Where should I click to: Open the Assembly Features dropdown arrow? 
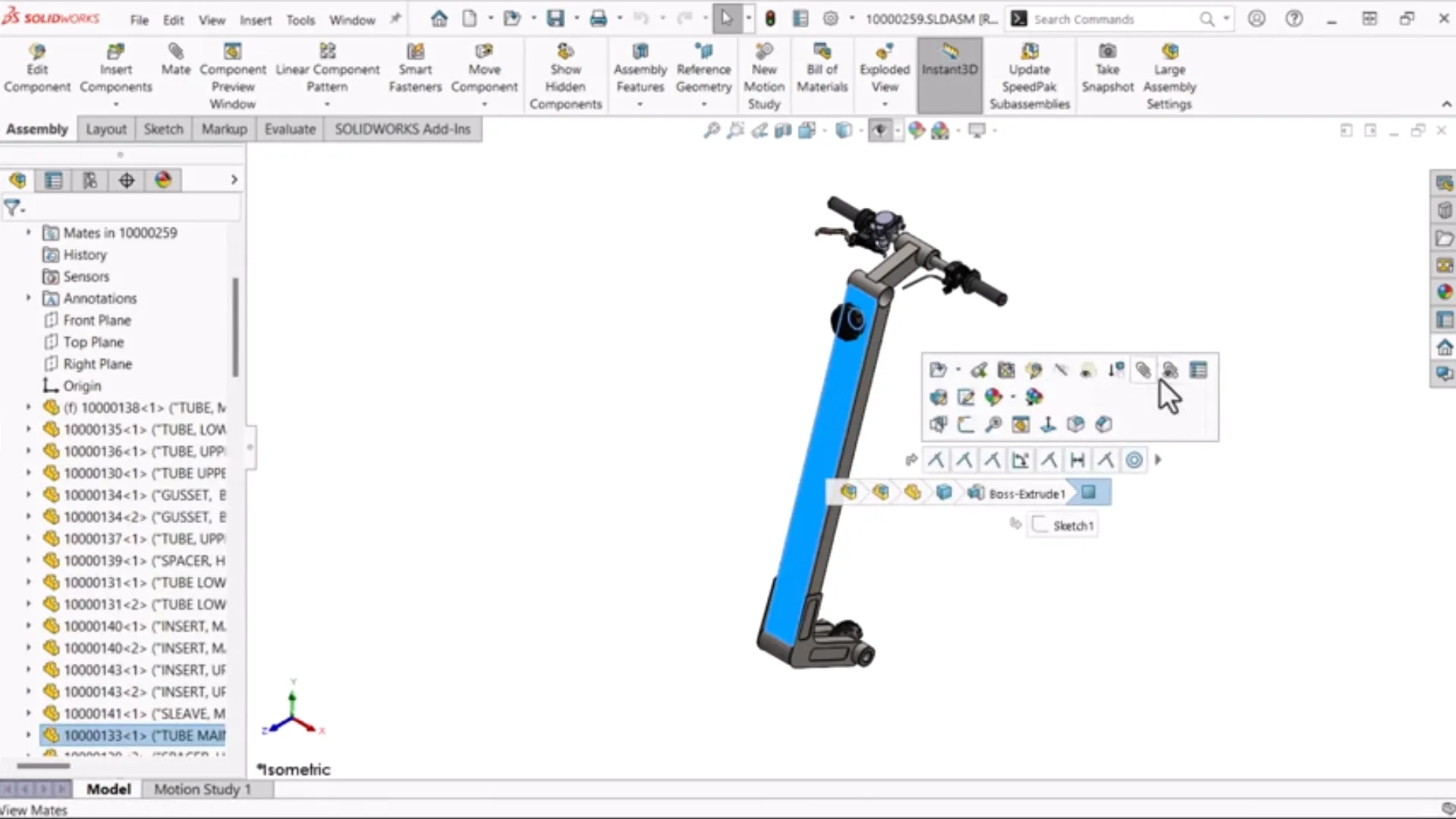[640, 104]
